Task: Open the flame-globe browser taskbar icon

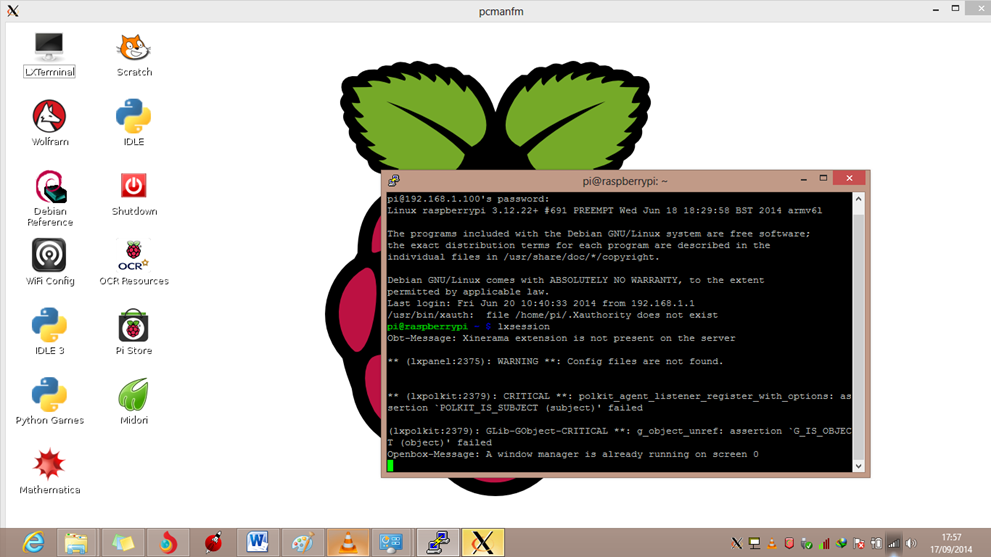Action: click(167, 542)
